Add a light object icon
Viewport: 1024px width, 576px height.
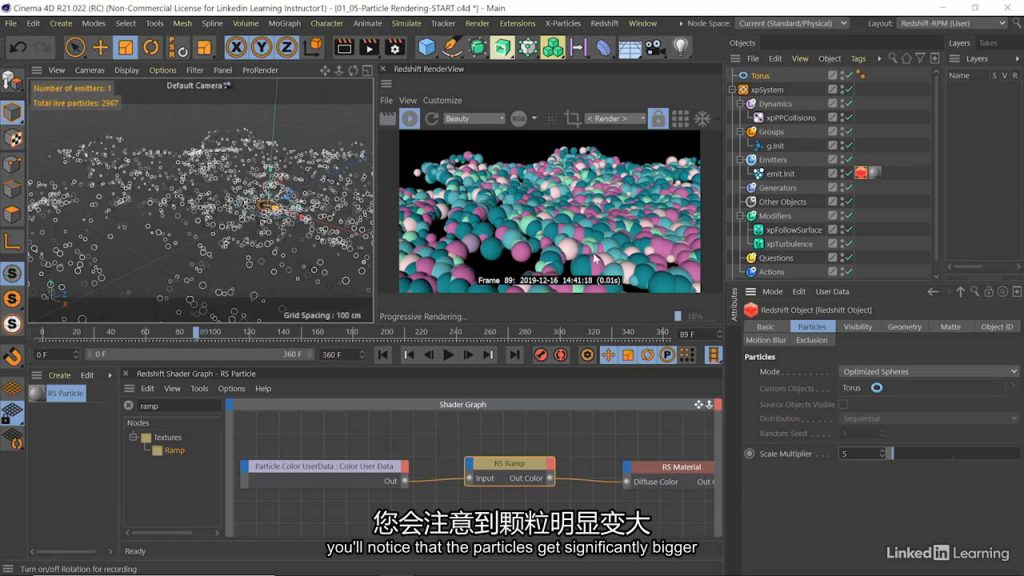point(680,47)
